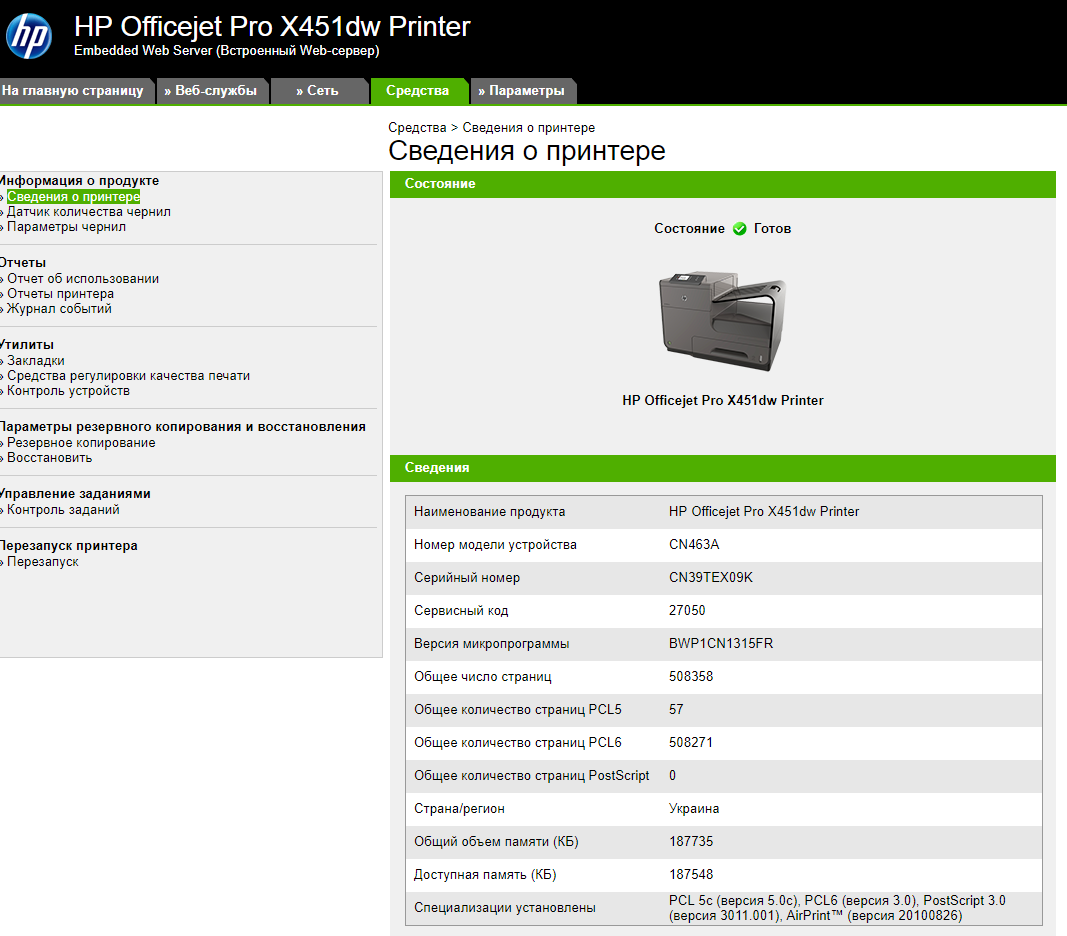Click Параметры резервного копирования и восстановления heading

click(x=182, y=427)
